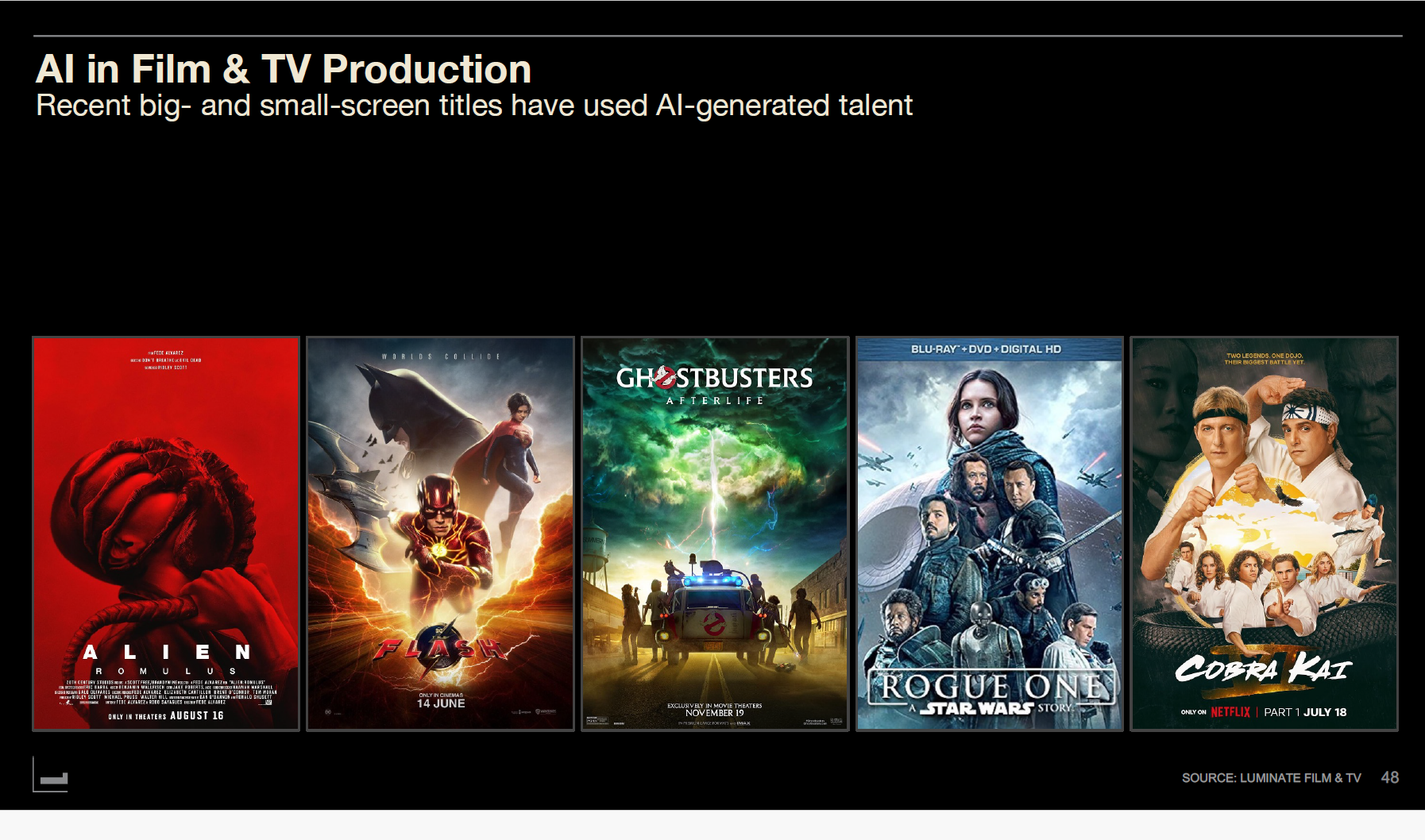
Task: Click the page number 48
Action: [x=1390, y=778]
